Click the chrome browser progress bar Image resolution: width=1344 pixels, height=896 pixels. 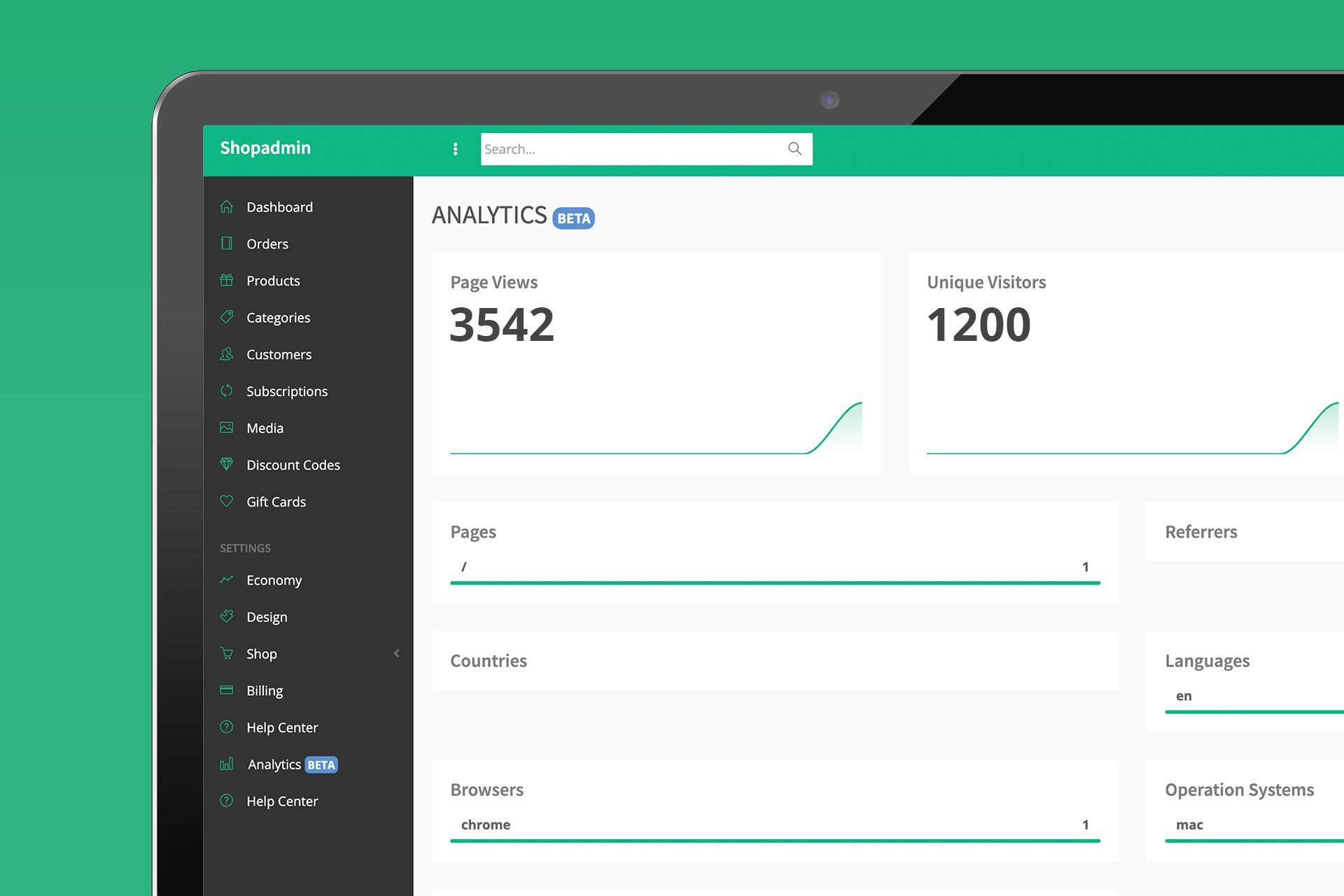(x=775, y=840)
